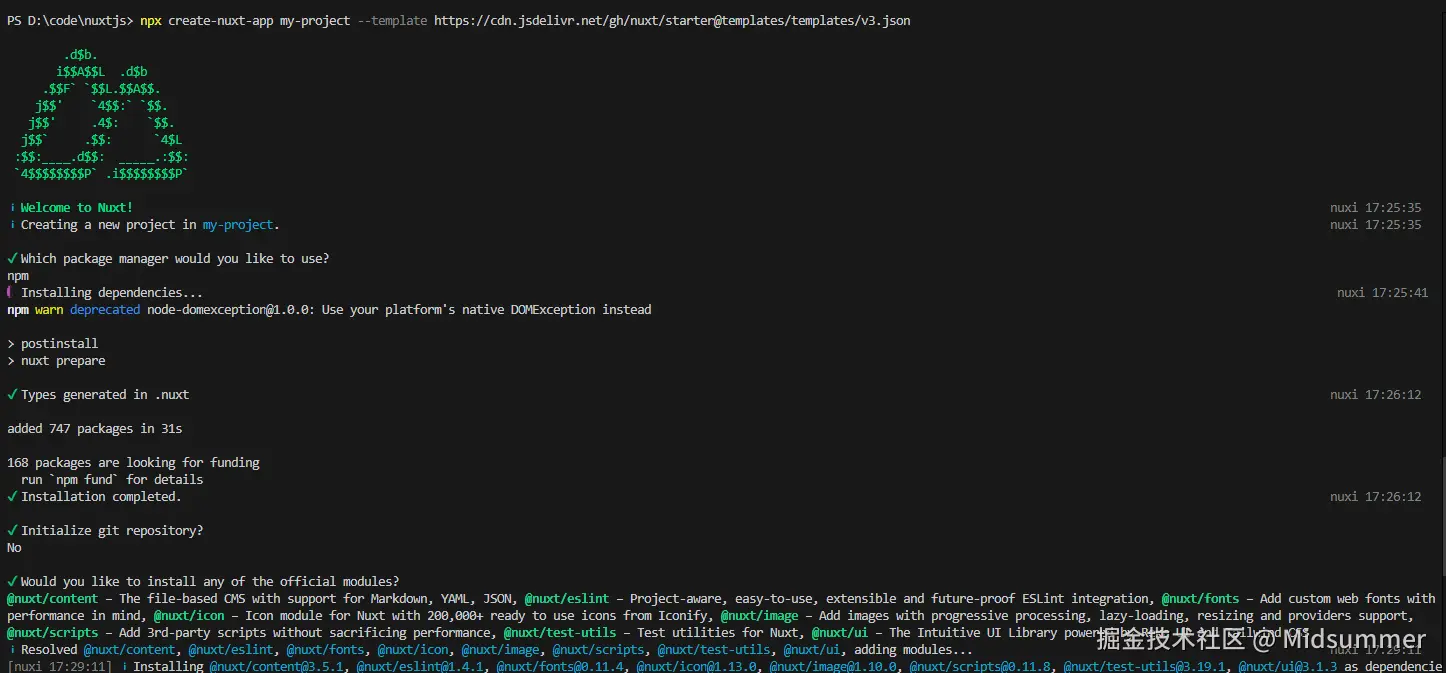This screenshot has width=1446, height=673.
Task: Click '168 packages are looking for funding'
Action: pos(133,463)
